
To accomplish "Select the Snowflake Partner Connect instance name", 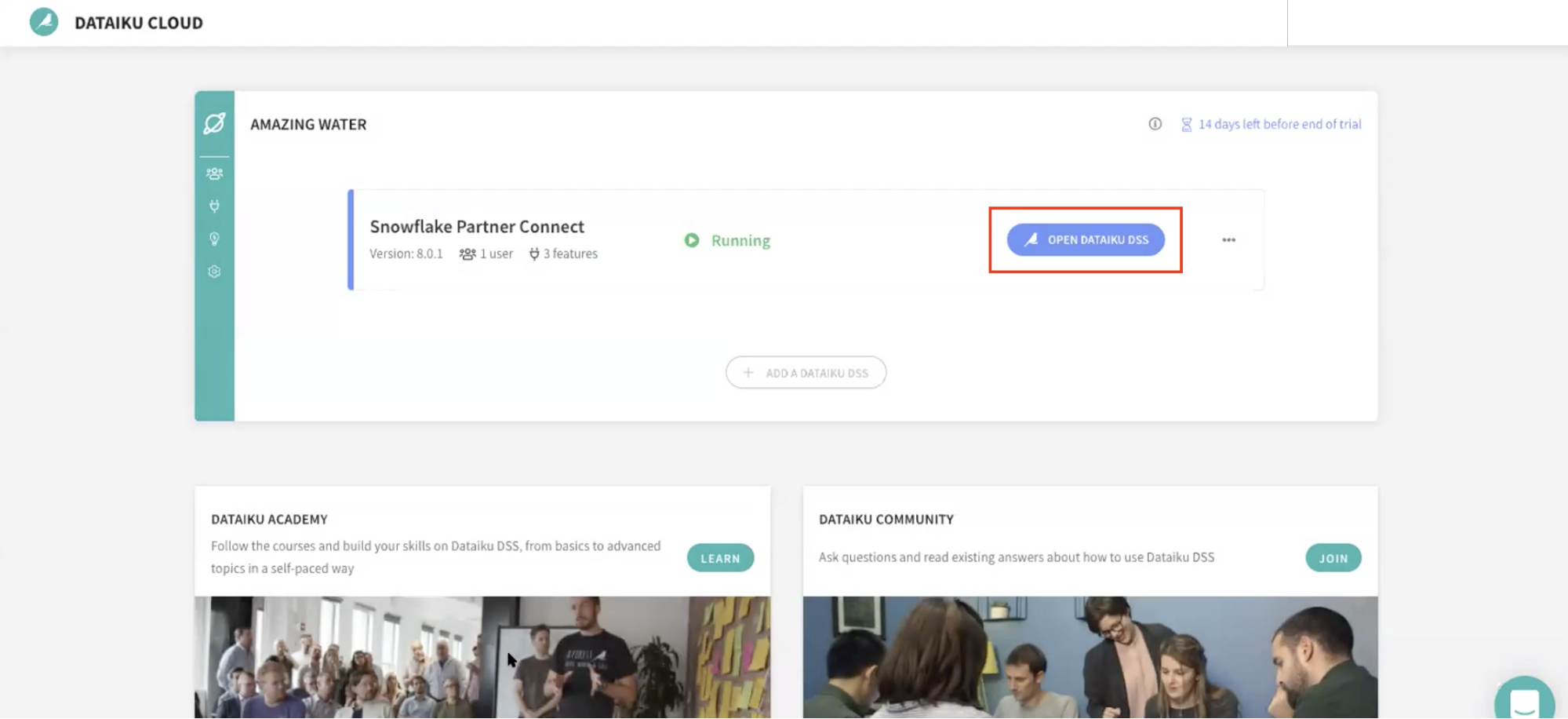I will (x=477, y=227).
